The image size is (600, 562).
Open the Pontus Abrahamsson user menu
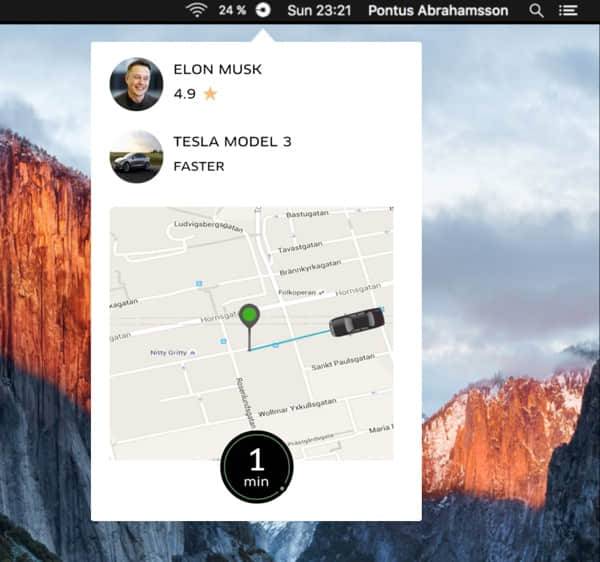pos(438,10)
